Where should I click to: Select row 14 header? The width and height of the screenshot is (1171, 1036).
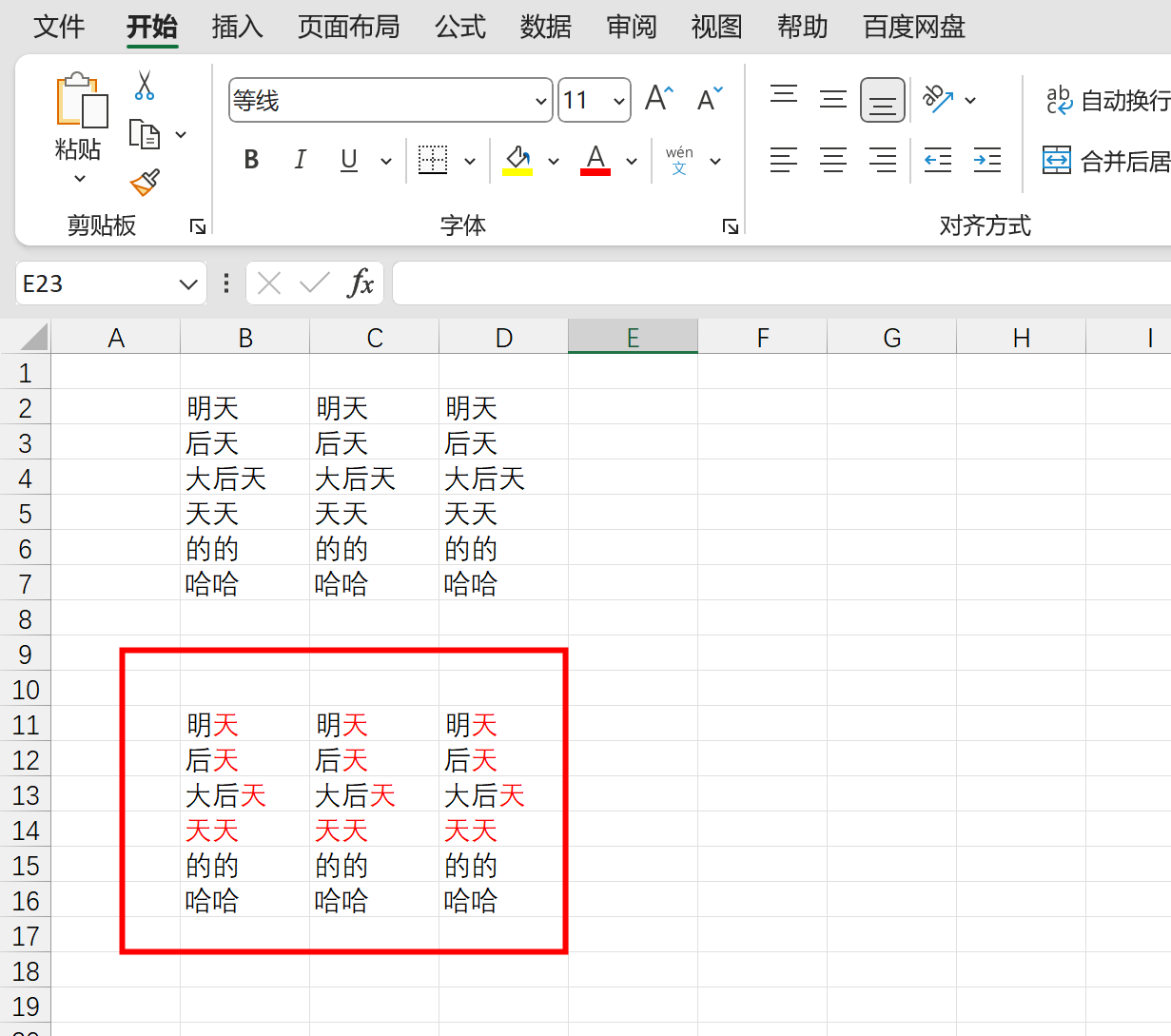click(x=26, y=831)
